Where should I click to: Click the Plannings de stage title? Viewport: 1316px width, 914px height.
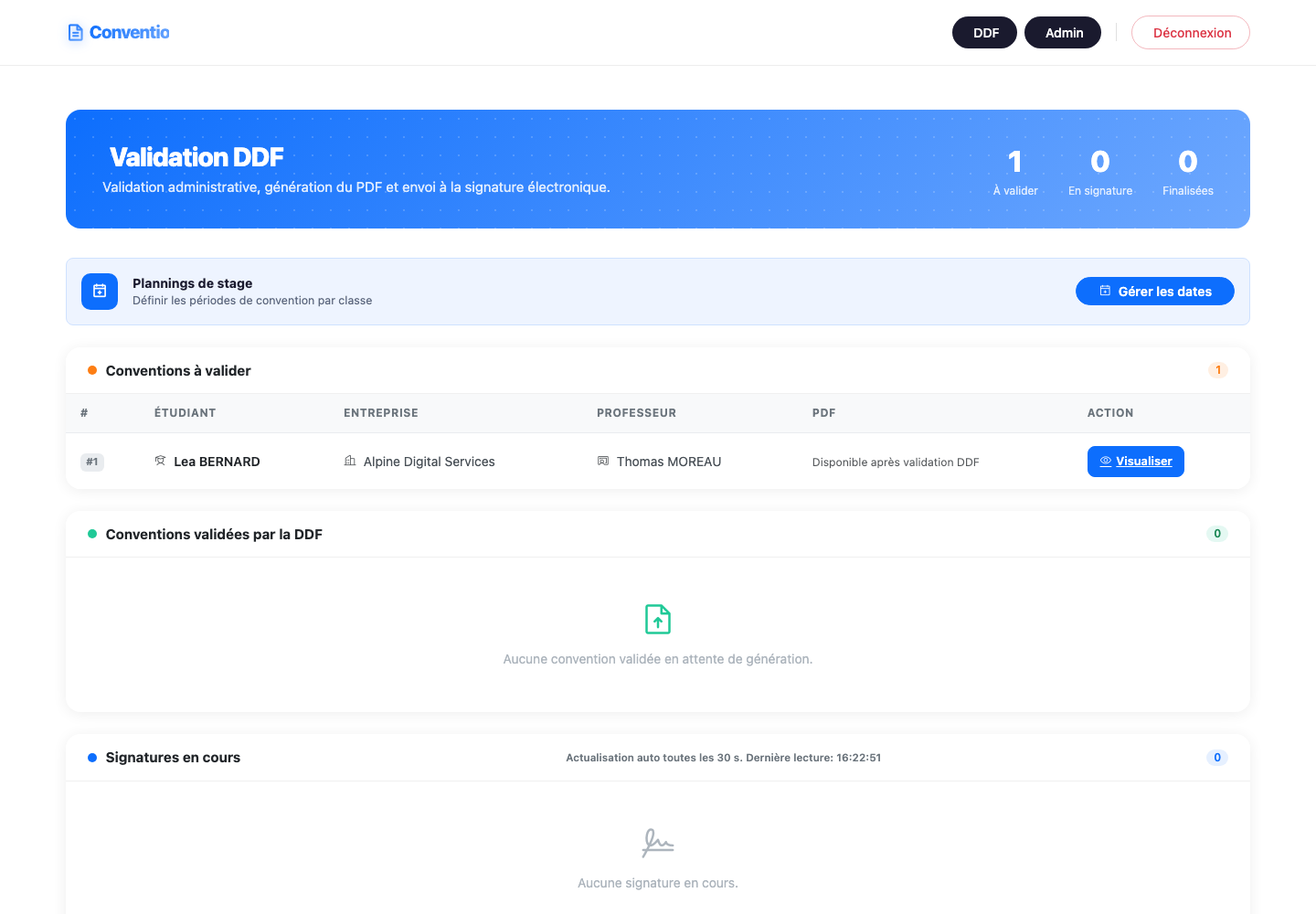click(193, 283)
